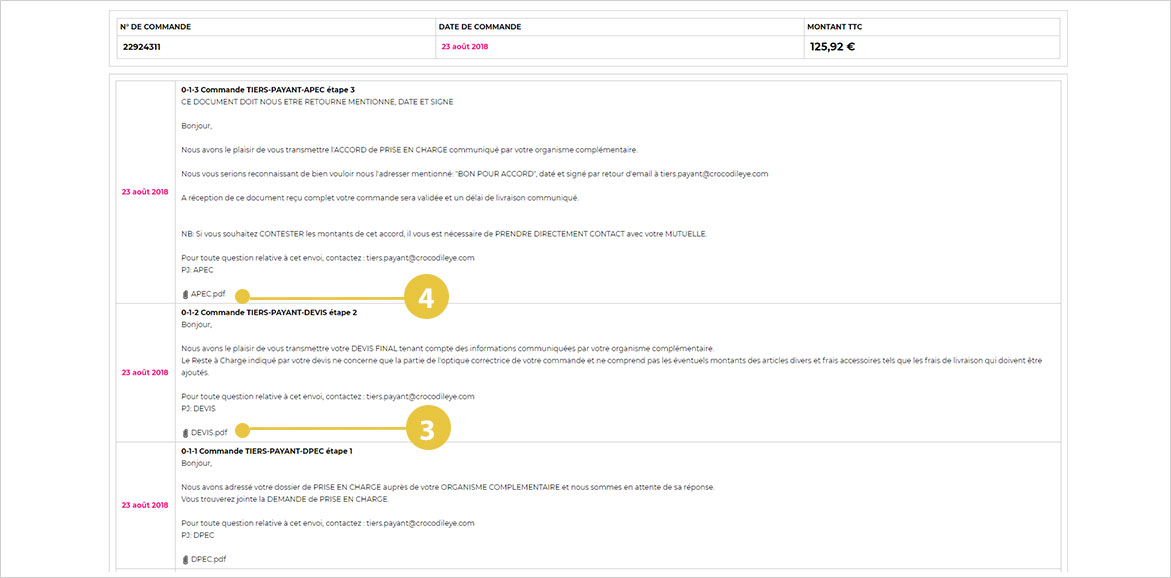Click the contact email in the DPEC message
Viewport: 1171px width, 578px height.
pyautogui.click(x=420, y=523)
